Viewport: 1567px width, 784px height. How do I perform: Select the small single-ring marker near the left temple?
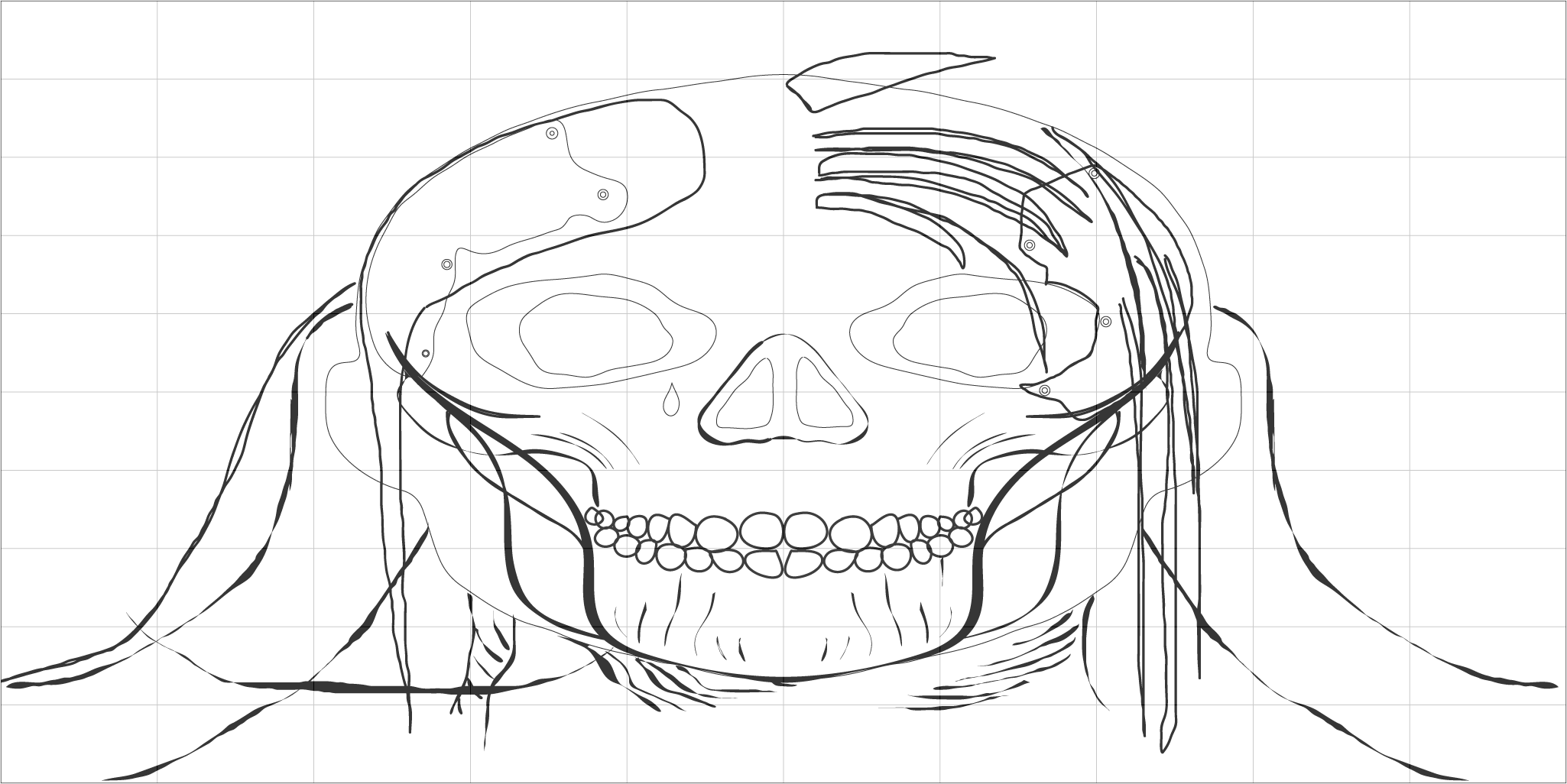point(426,354)
